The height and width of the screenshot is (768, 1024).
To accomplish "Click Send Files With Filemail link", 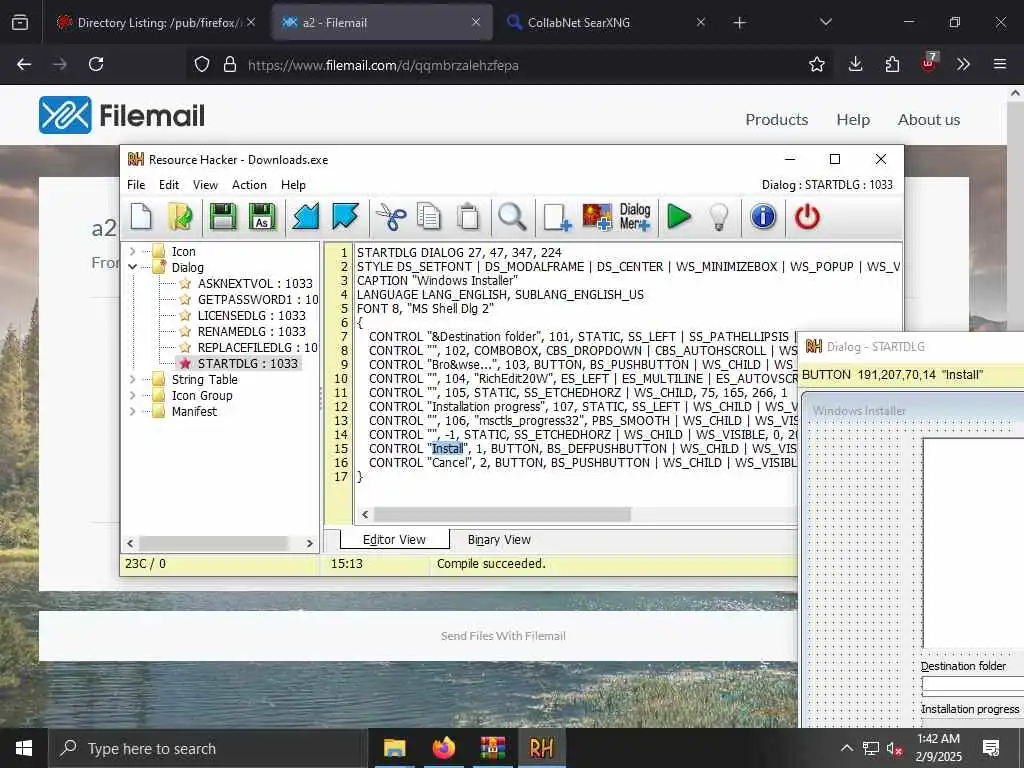I will tap(503, 635).
